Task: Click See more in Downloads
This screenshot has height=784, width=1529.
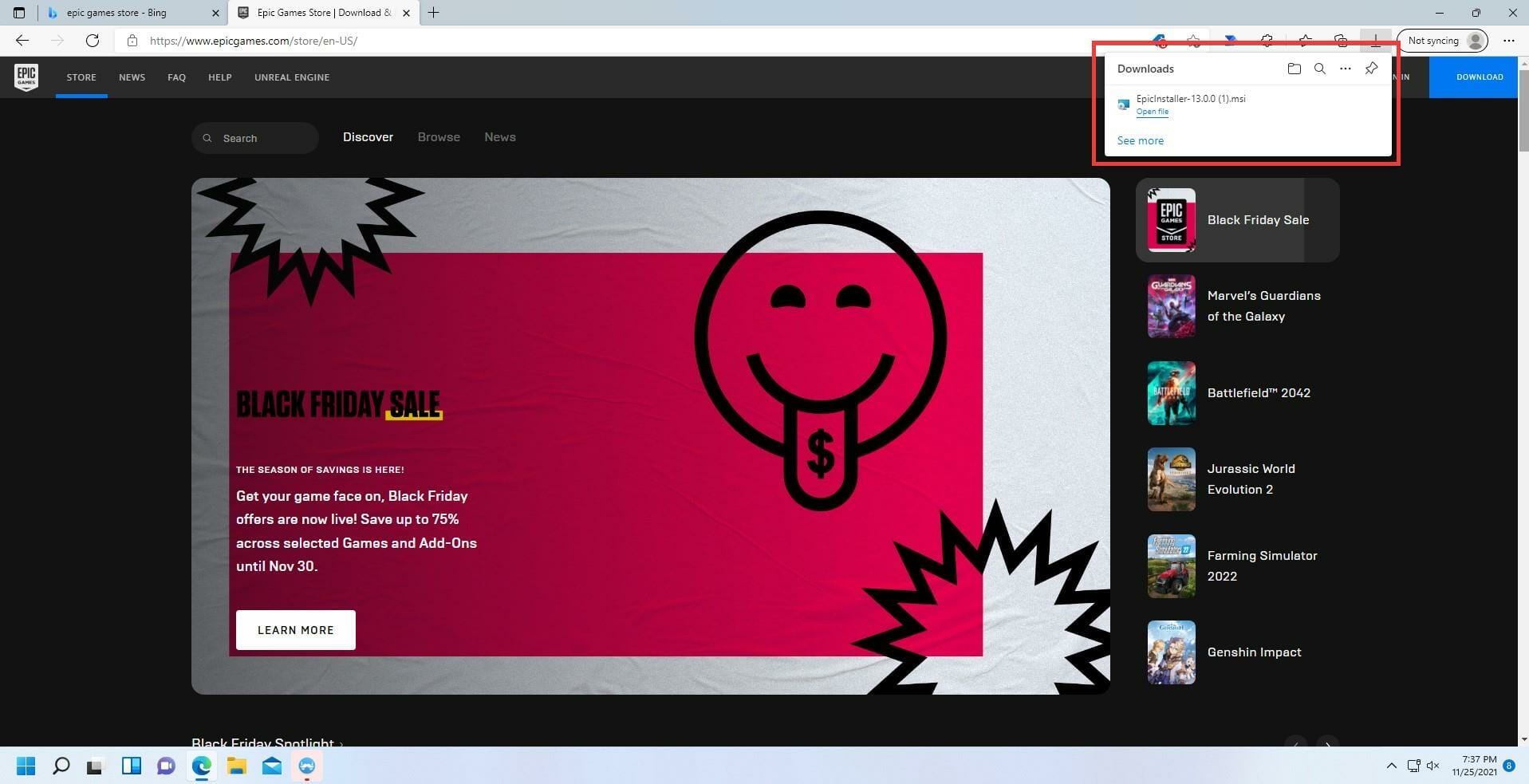Action: point(1140,140)
